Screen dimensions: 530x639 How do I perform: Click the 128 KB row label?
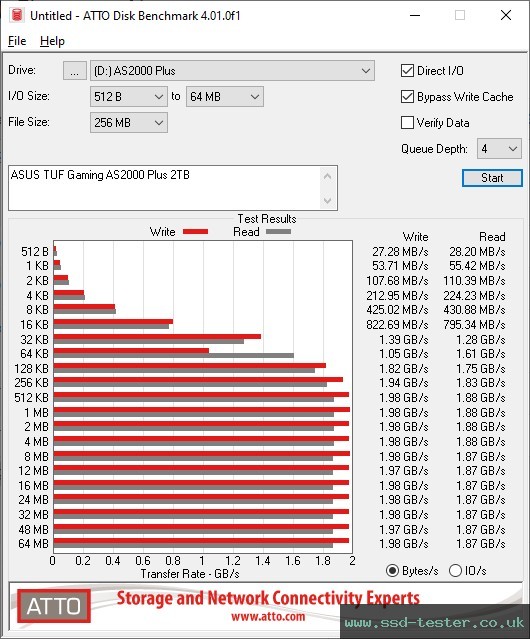31,368
